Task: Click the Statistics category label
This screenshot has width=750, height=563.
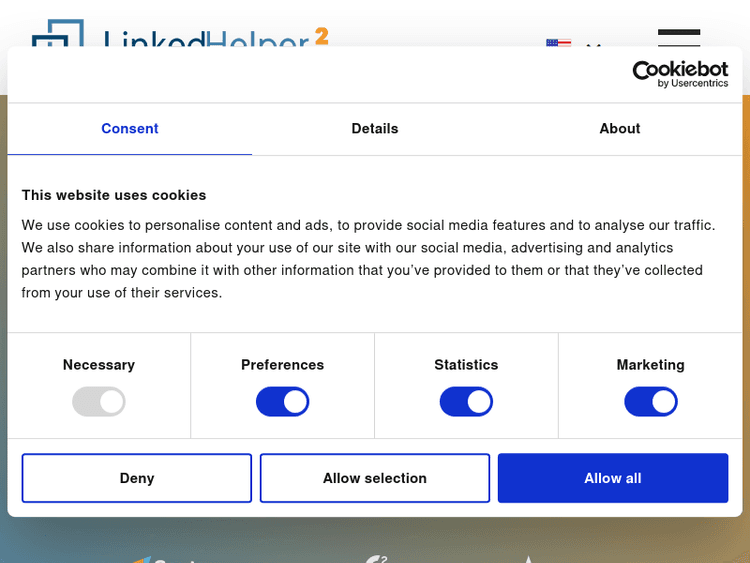Action: pos(466,365)
